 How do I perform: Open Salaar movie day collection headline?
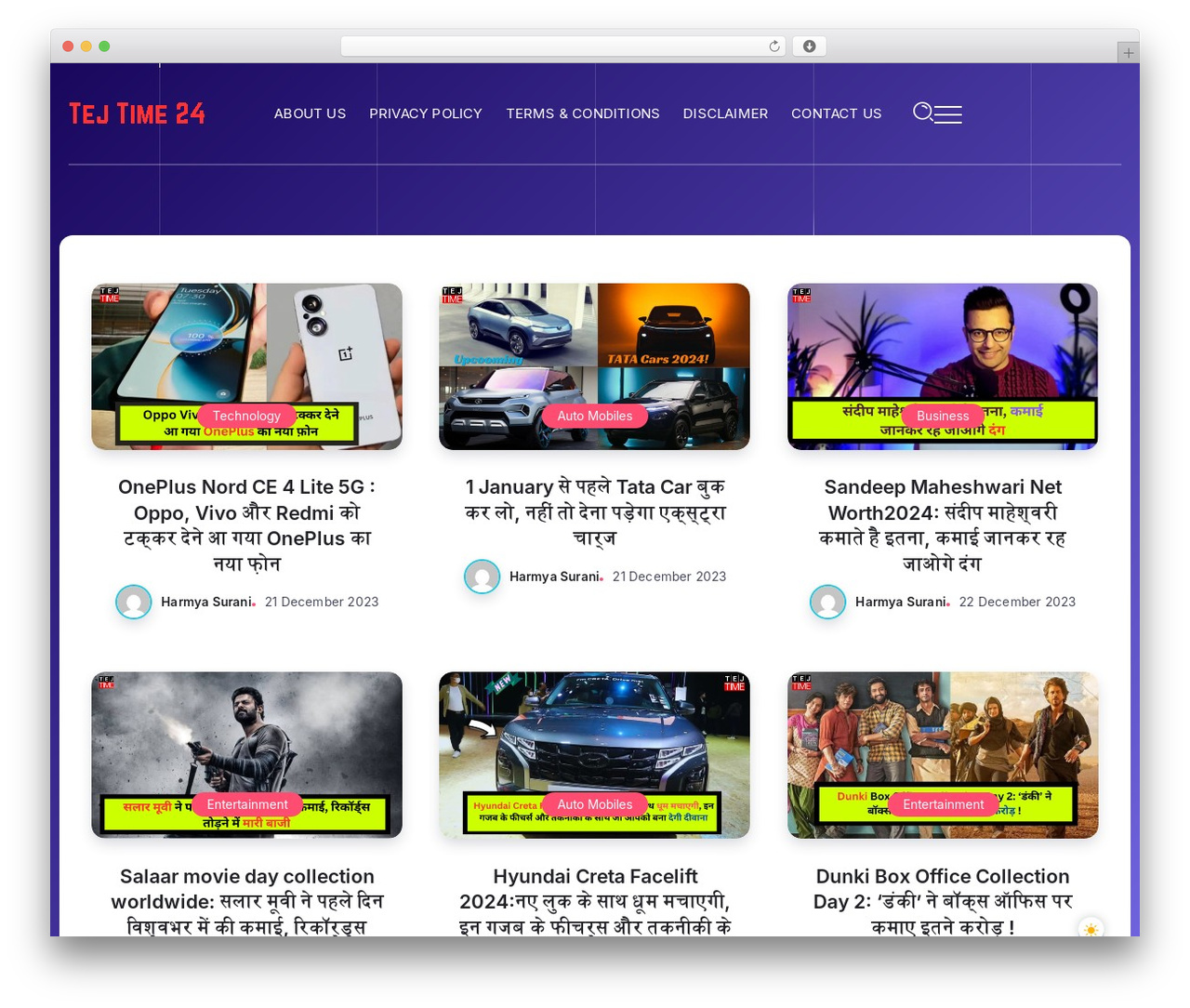(x=246, y=901)
